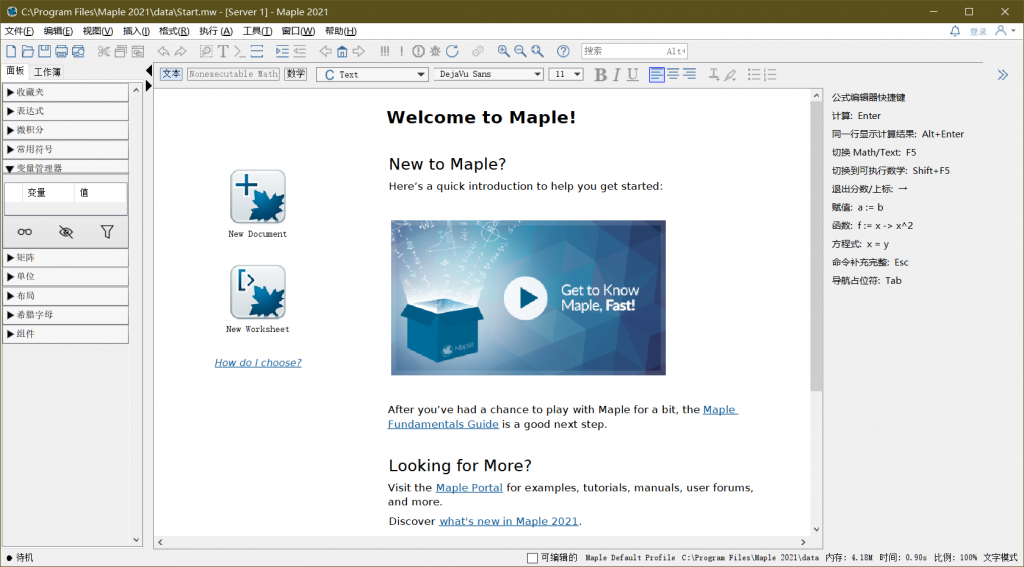Toggle bold formatting
1024x567 pixels.
pos(600,74)
